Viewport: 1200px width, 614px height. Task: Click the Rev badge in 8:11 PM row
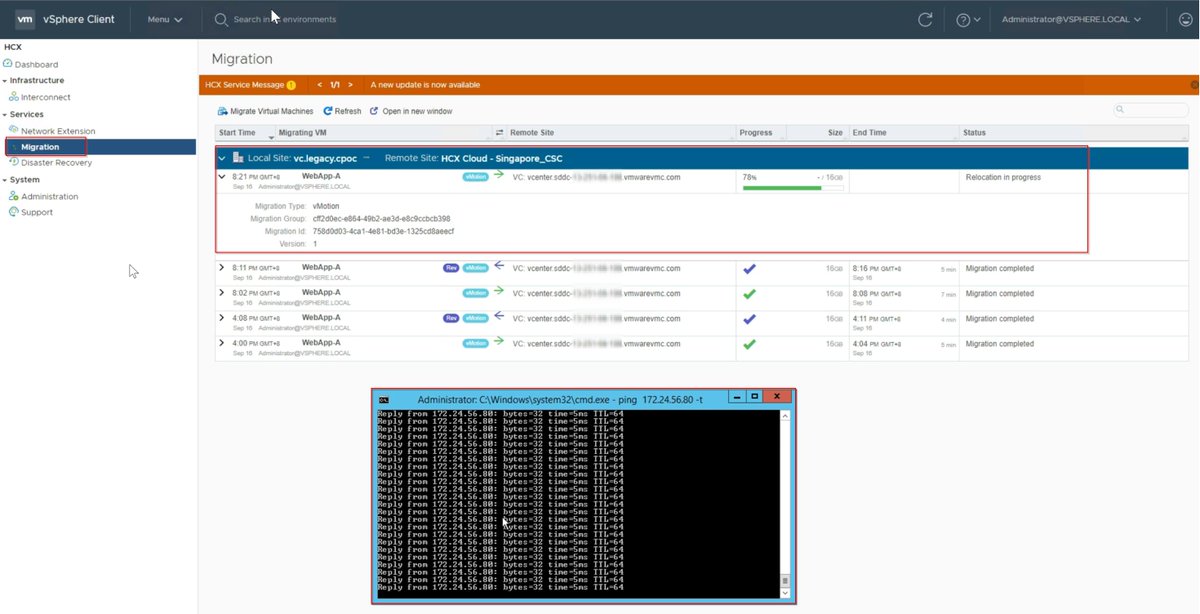[x=451, y=268]
